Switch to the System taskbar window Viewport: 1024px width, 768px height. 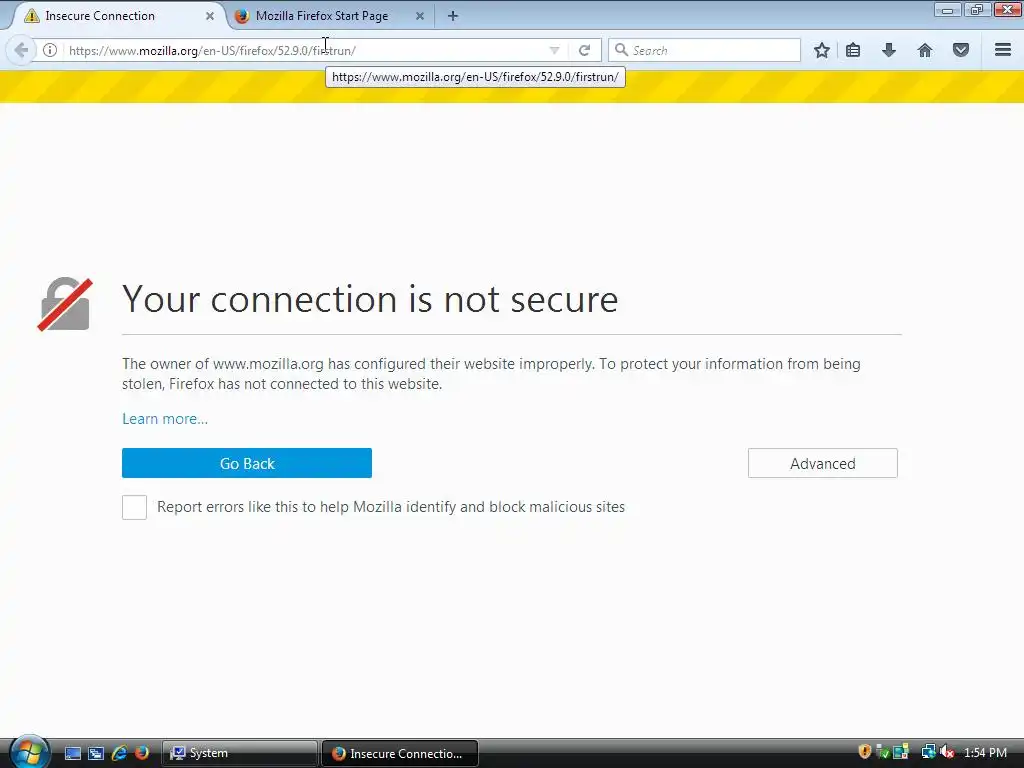pyautogui.click(x=239, y=753)
